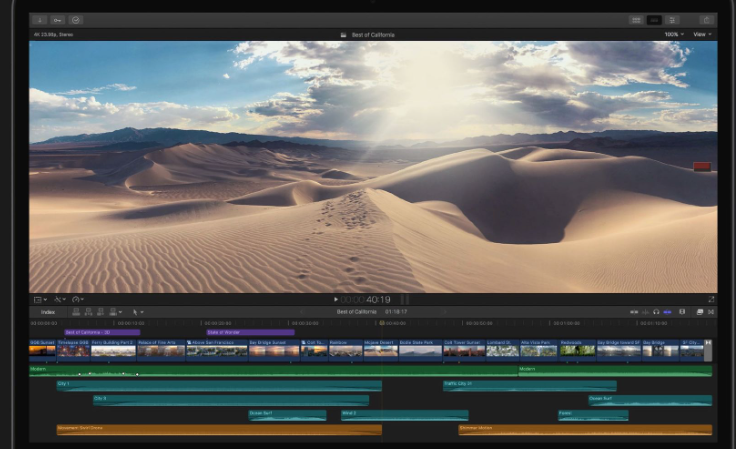Open the timeline Index
Viewport: 736px width, 449px height.
(48, 312)
